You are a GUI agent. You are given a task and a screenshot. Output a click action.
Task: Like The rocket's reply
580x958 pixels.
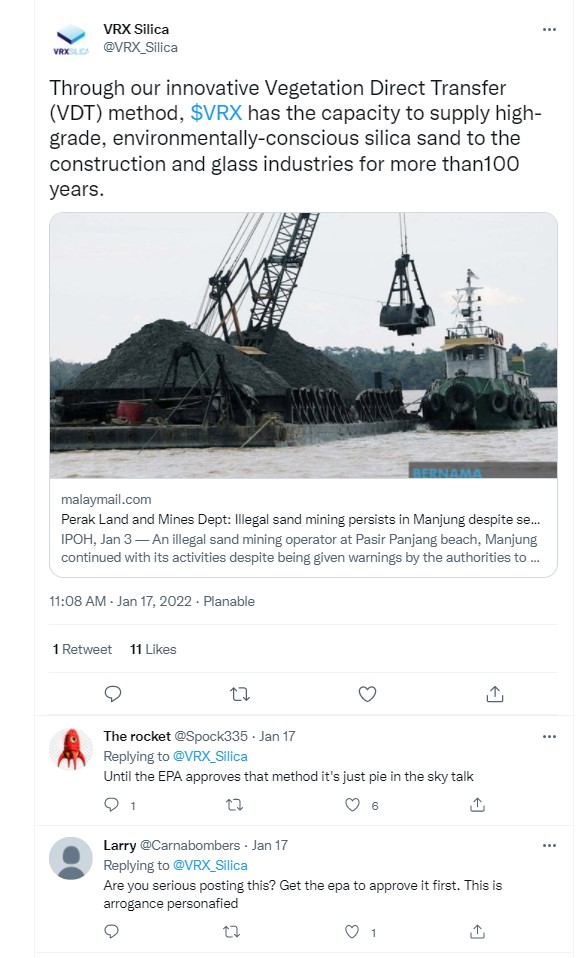pyautogui.click(x=353, y=805)
